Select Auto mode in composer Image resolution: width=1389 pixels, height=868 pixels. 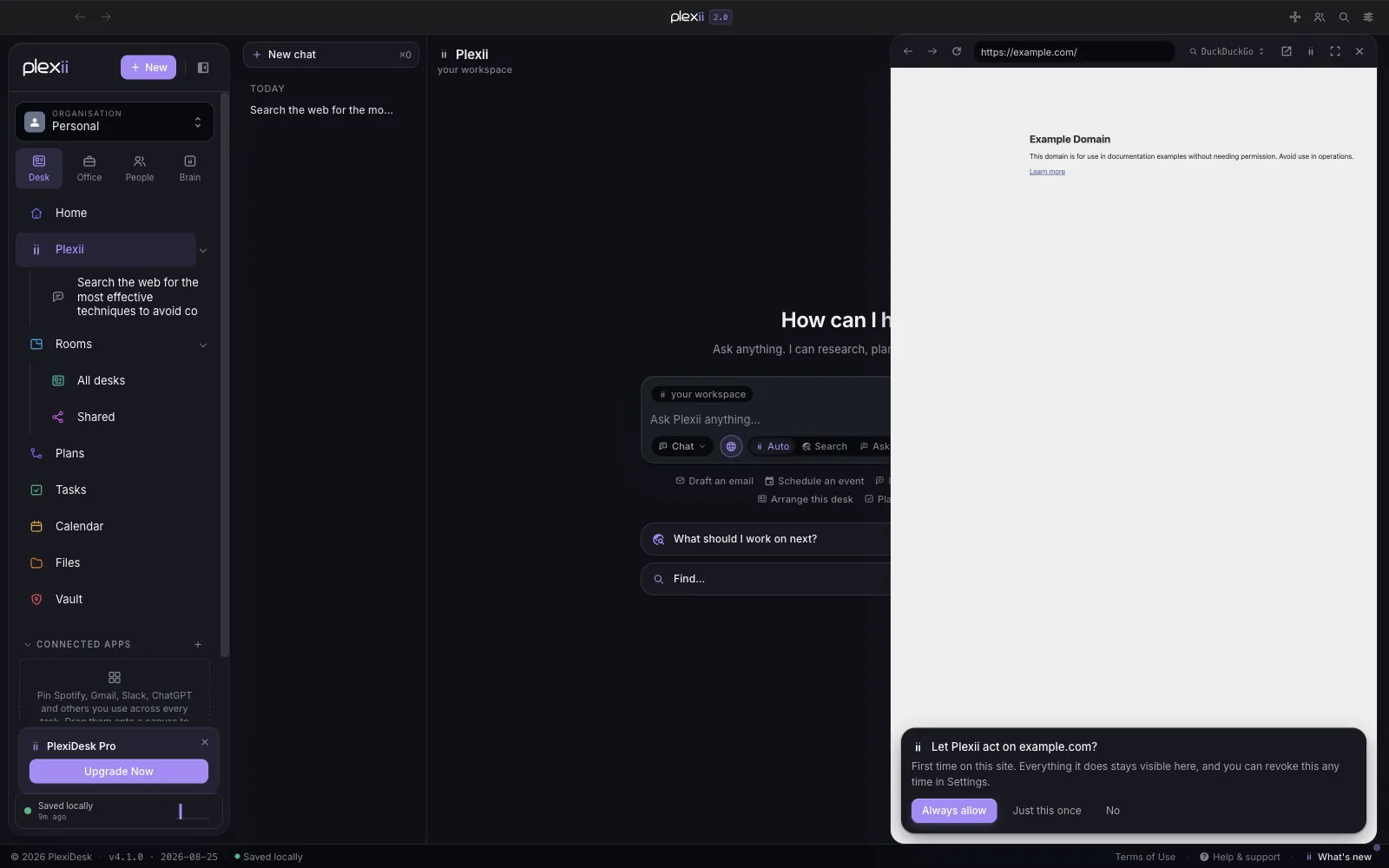click(772, 447)
